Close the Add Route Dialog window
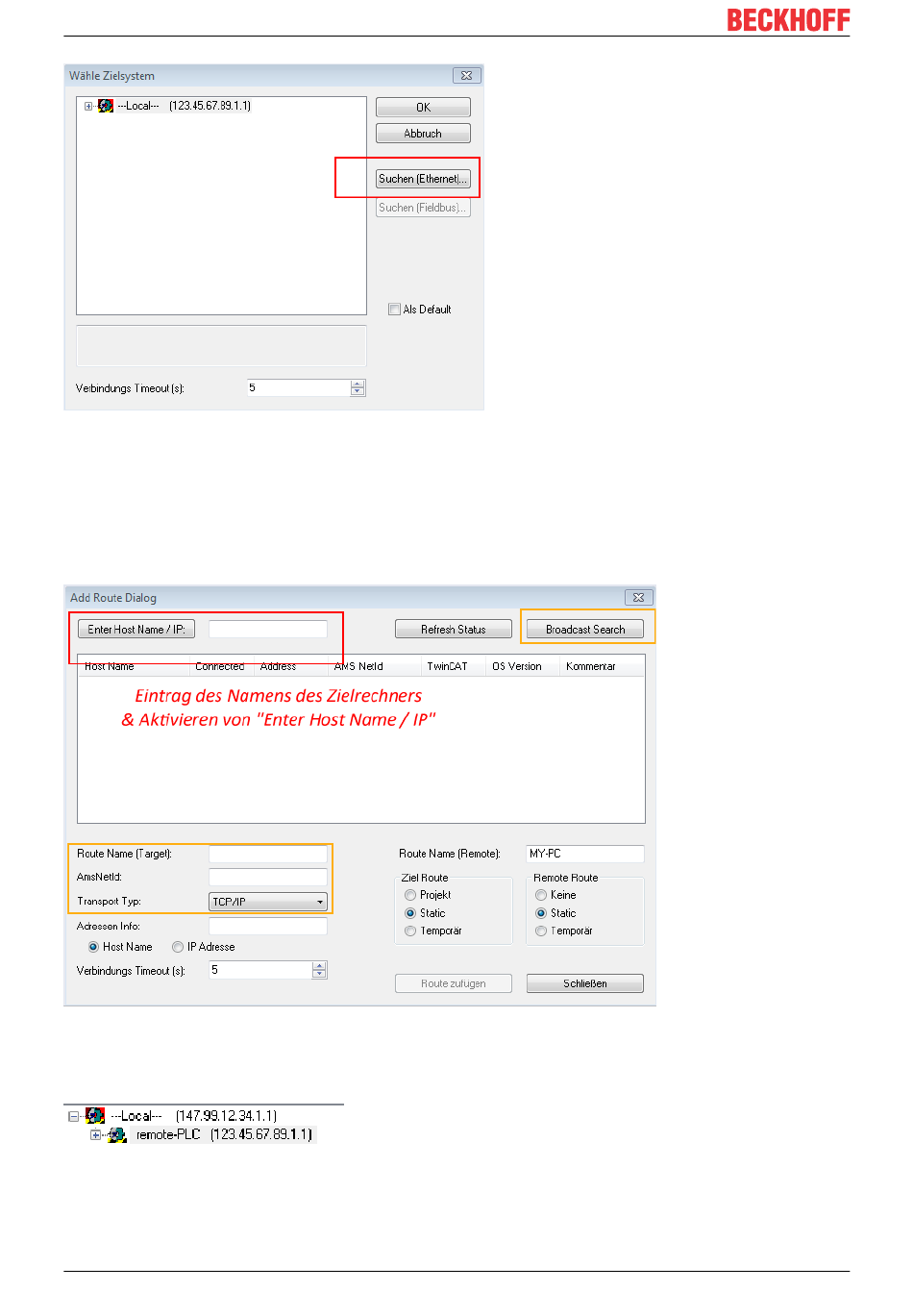The width and height of the screenshot is (913, 1316). click(x=638, y=598)
